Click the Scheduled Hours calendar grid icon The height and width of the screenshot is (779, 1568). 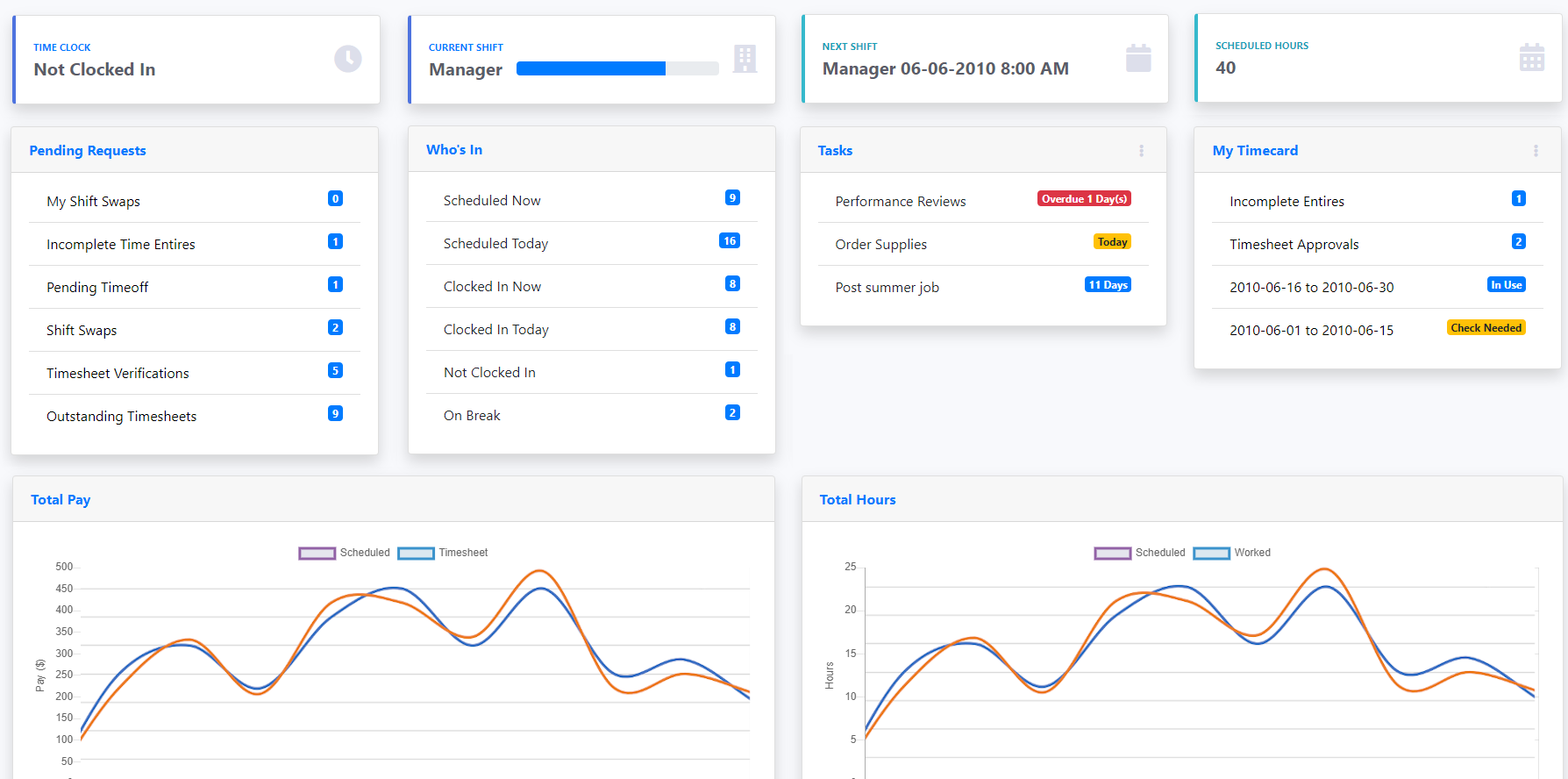[x=1532, y=57]
